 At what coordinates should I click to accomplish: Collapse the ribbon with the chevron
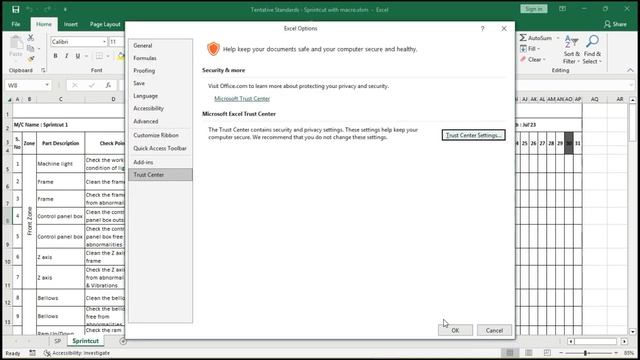click(630, 70)
